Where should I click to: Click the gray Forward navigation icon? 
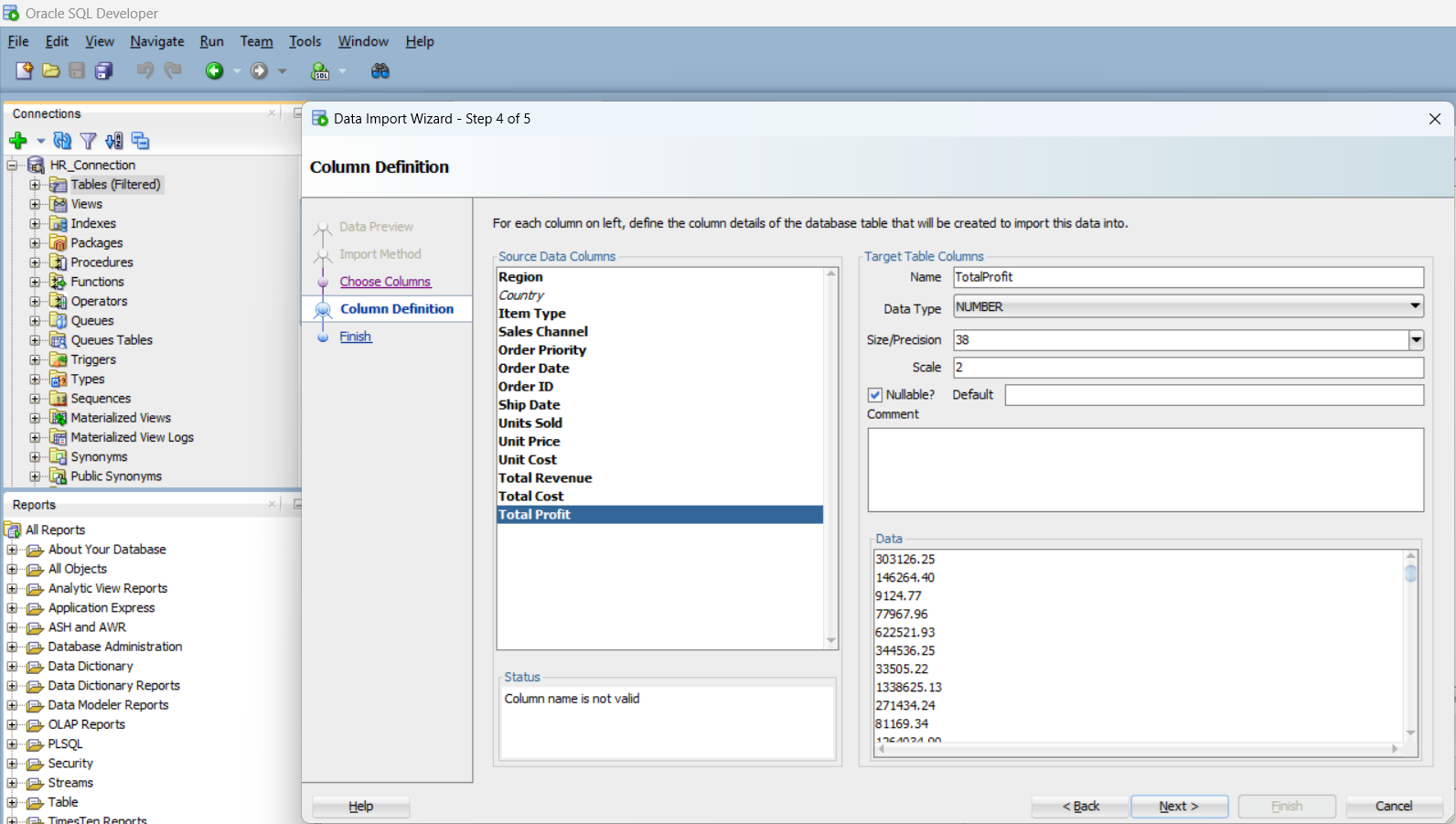[260, 70]
